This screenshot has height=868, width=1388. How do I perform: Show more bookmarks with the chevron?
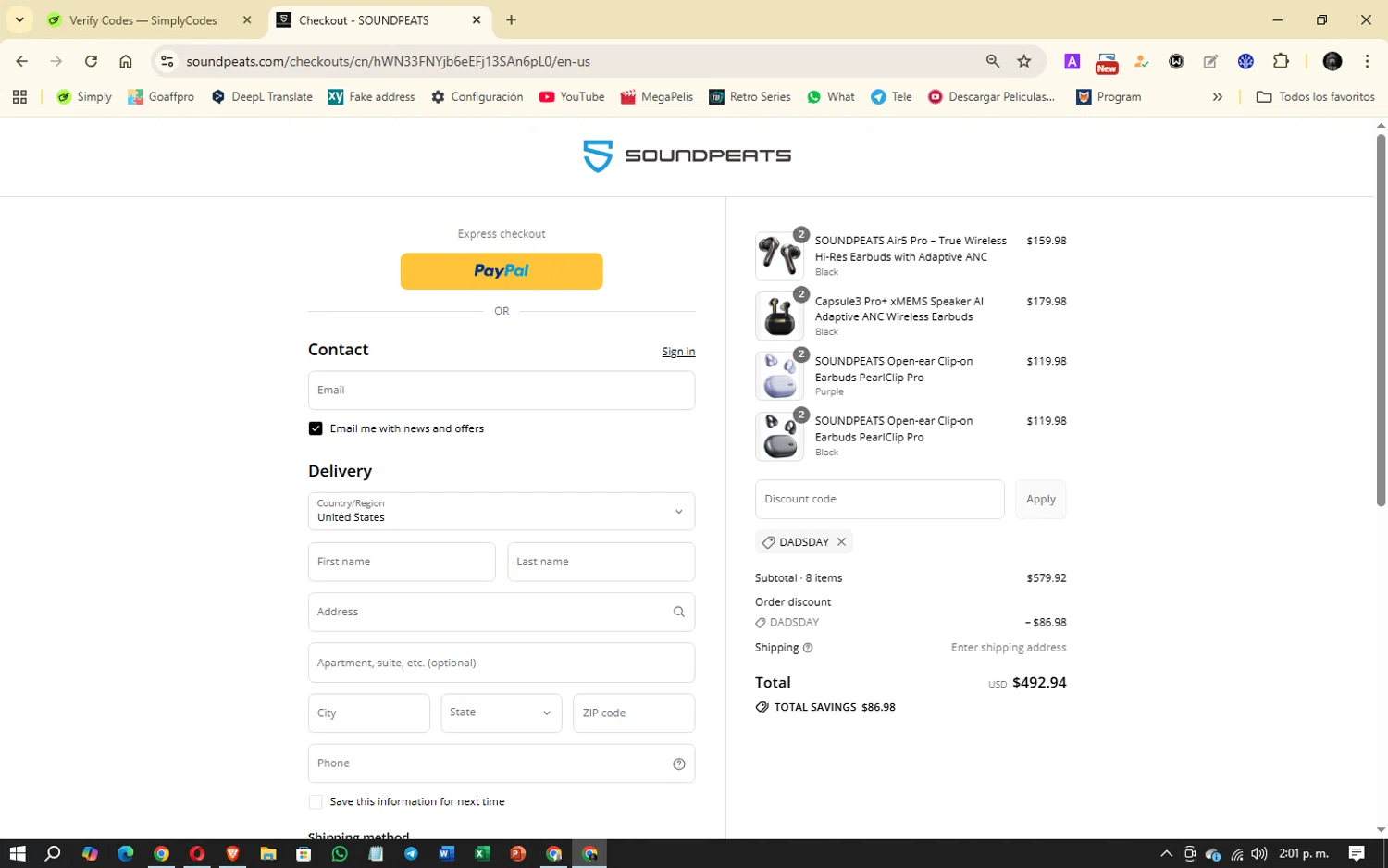(1218, 96)
